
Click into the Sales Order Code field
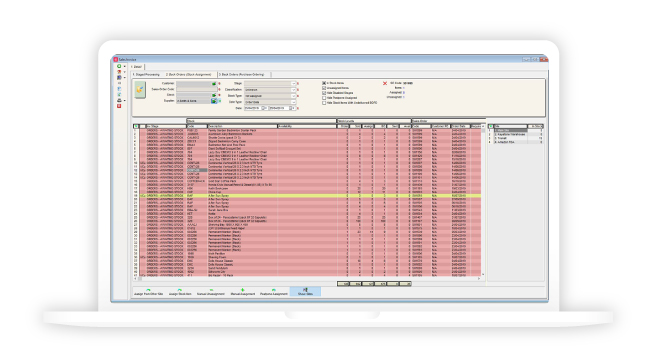click(x=196, y=90)
